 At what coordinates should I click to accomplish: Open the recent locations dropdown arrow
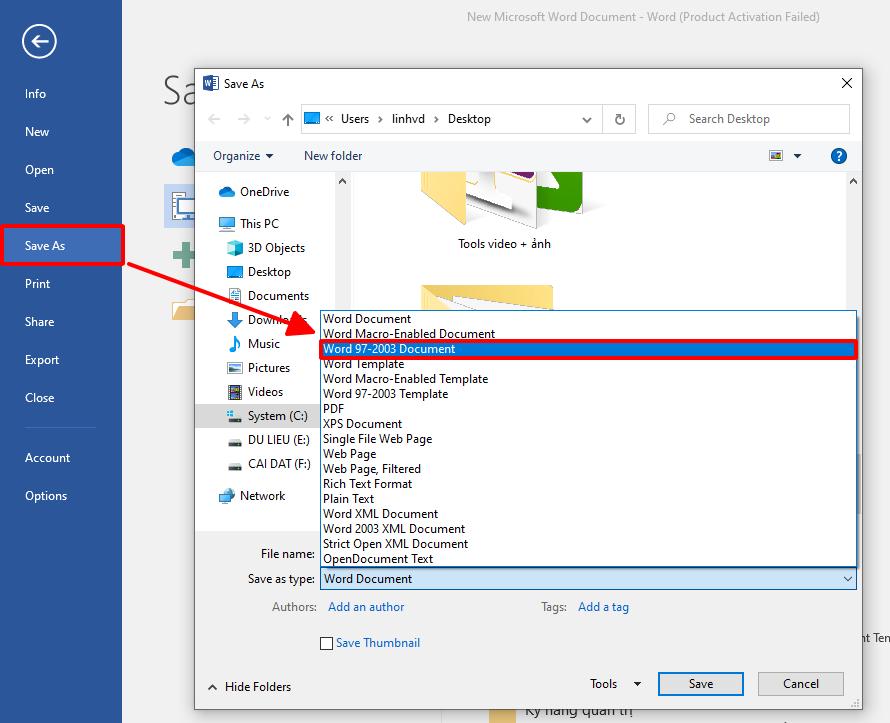coord(267,119)
